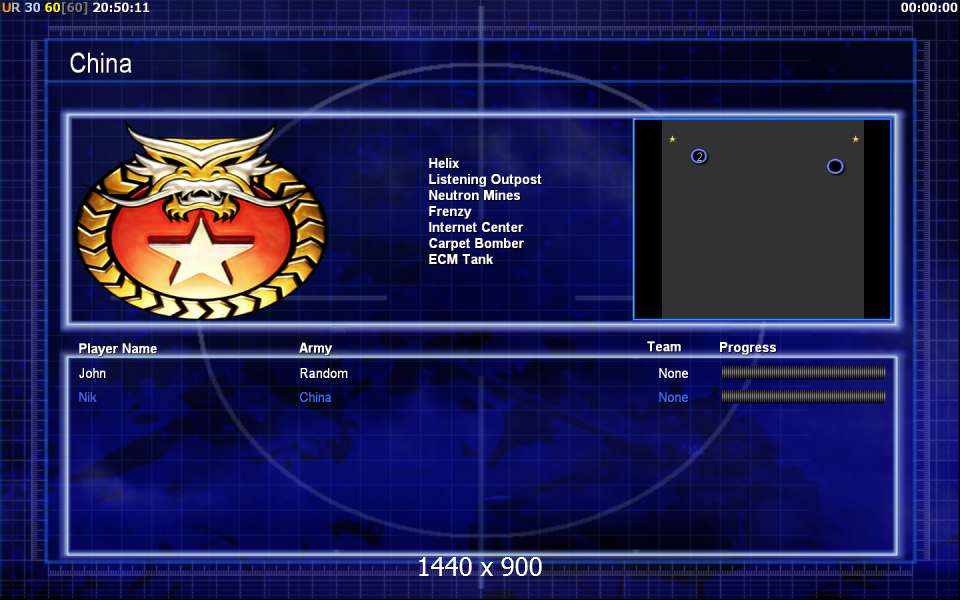Viewport: 960px width, 600px height.
Task: Click John's loading progress bar
Action: [x=803, y=372]
